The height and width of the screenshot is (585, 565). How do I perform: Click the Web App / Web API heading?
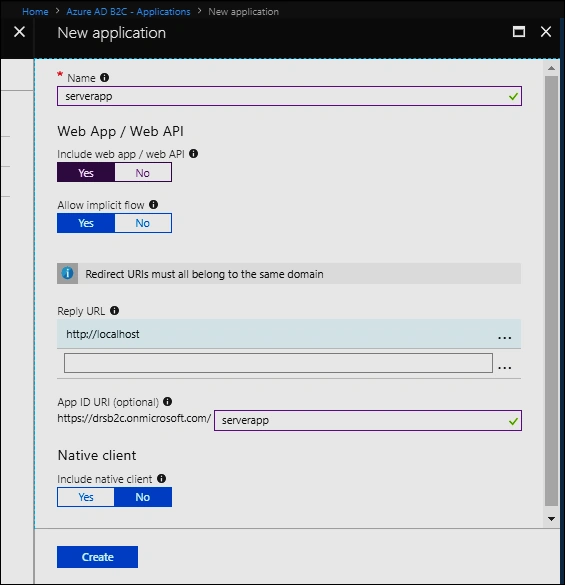[x=121, y=131]
